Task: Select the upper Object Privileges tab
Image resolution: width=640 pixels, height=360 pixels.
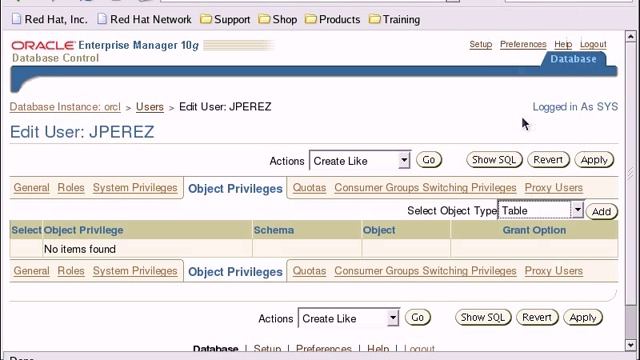Action: point(235,189)
